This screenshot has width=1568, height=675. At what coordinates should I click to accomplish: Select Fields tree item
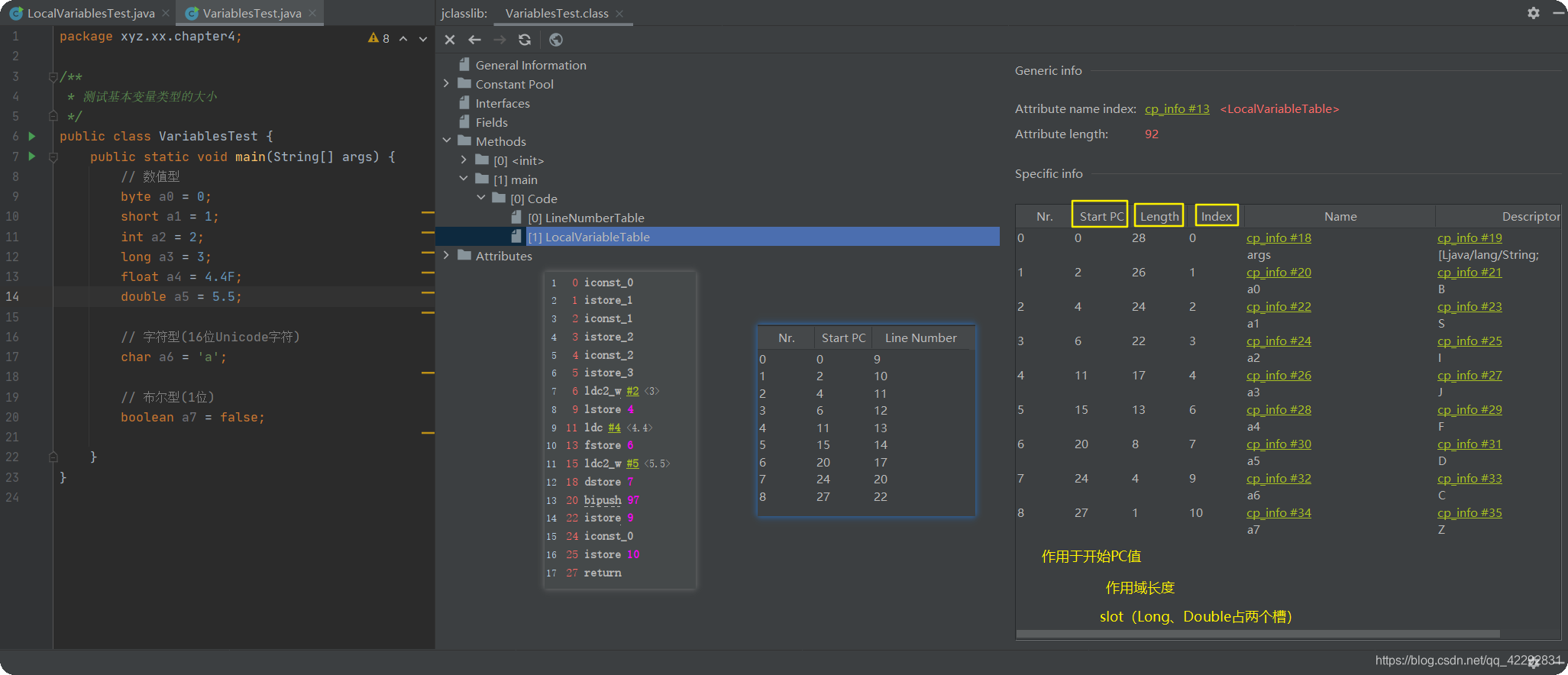[x=491, y=122]
